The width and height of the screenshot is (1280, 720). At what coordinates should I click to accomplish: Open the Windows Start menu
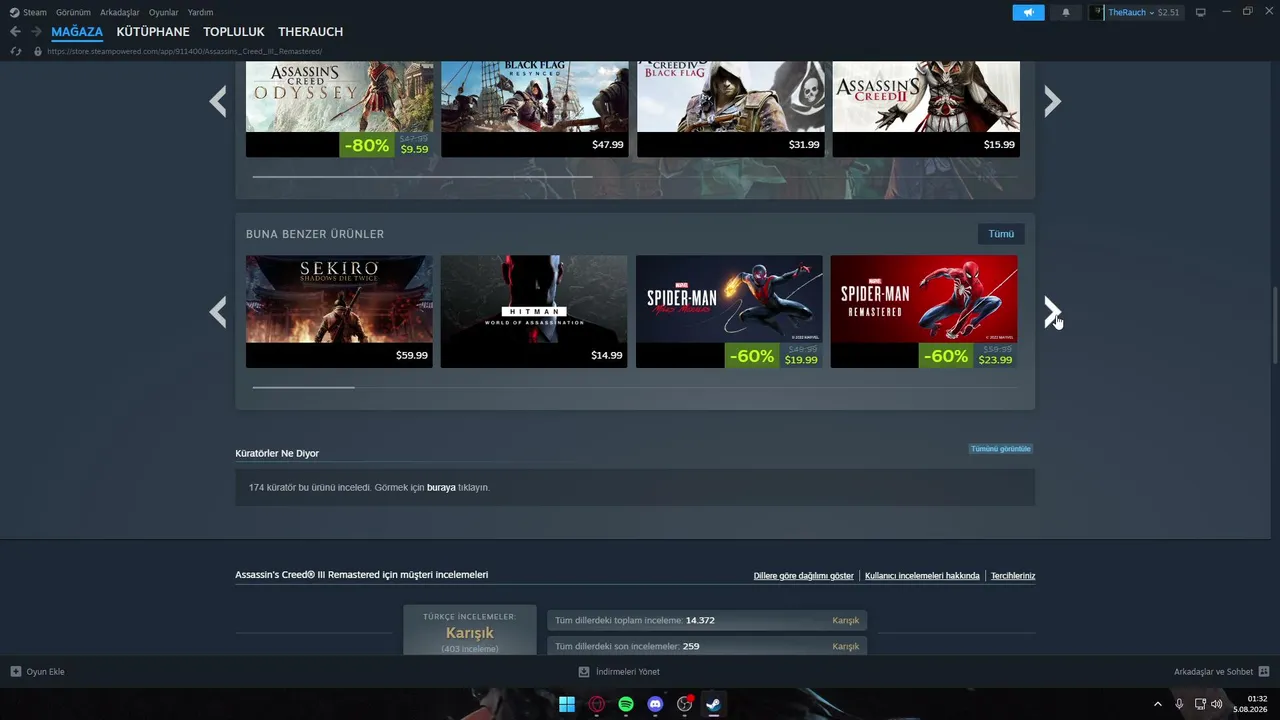click(567, 704)
